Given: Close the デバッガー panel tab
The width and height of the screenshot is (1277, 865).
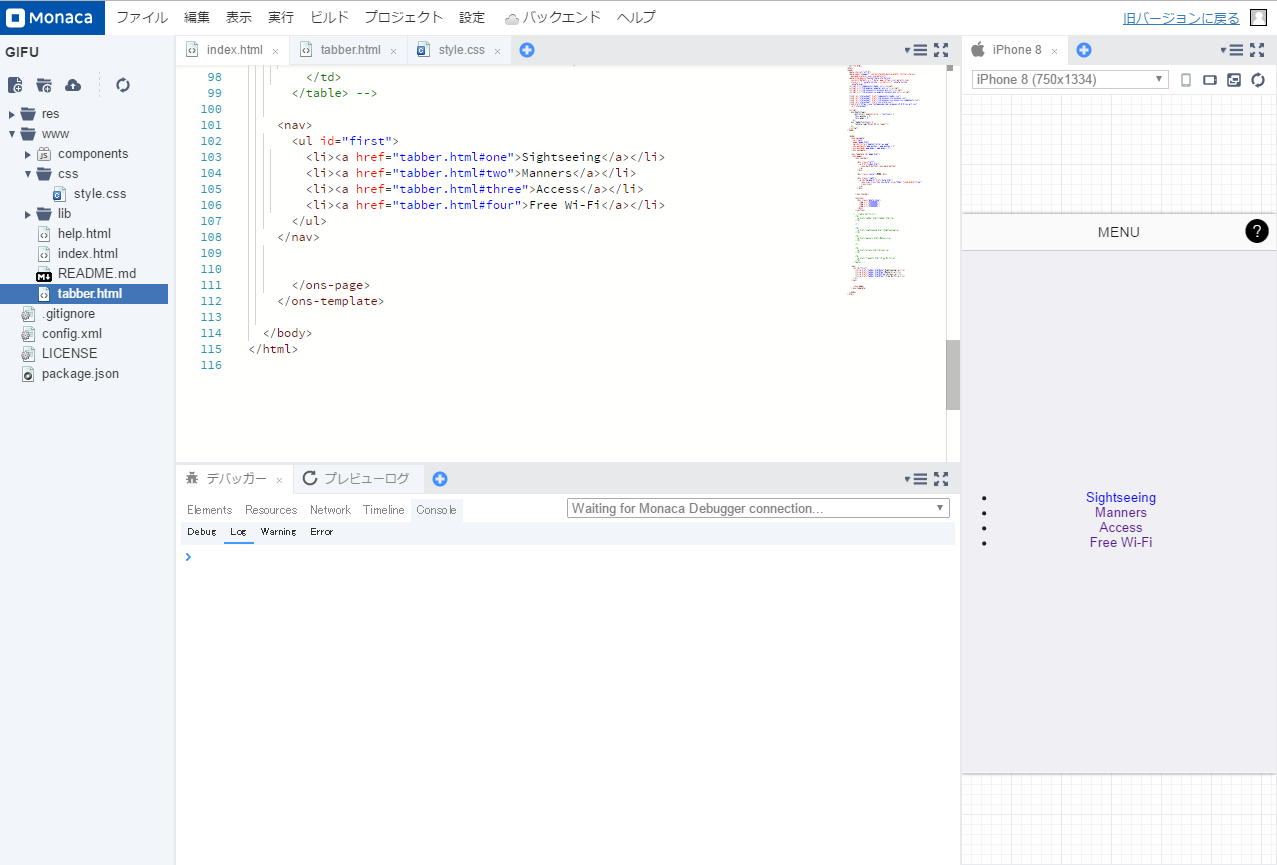Looking at the screenshot, I should [279, 480].
